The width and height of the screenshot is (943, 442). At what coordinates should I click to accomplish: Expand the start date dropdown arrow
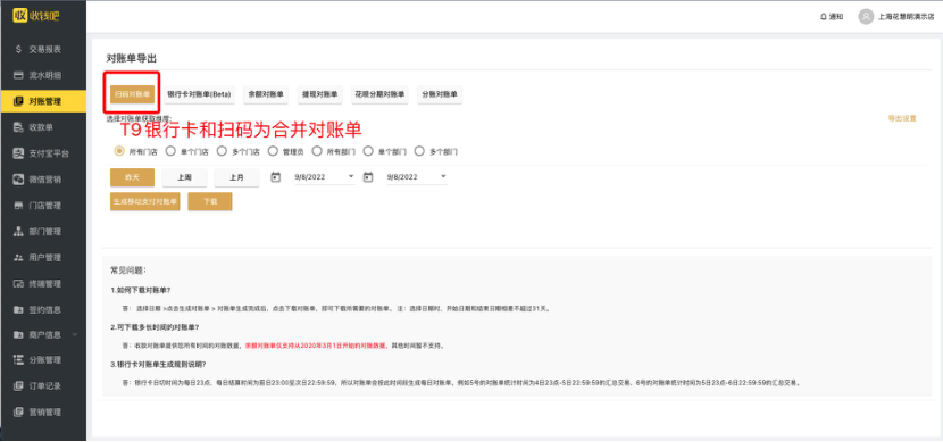pyautogui.click(x=351, y=177)
